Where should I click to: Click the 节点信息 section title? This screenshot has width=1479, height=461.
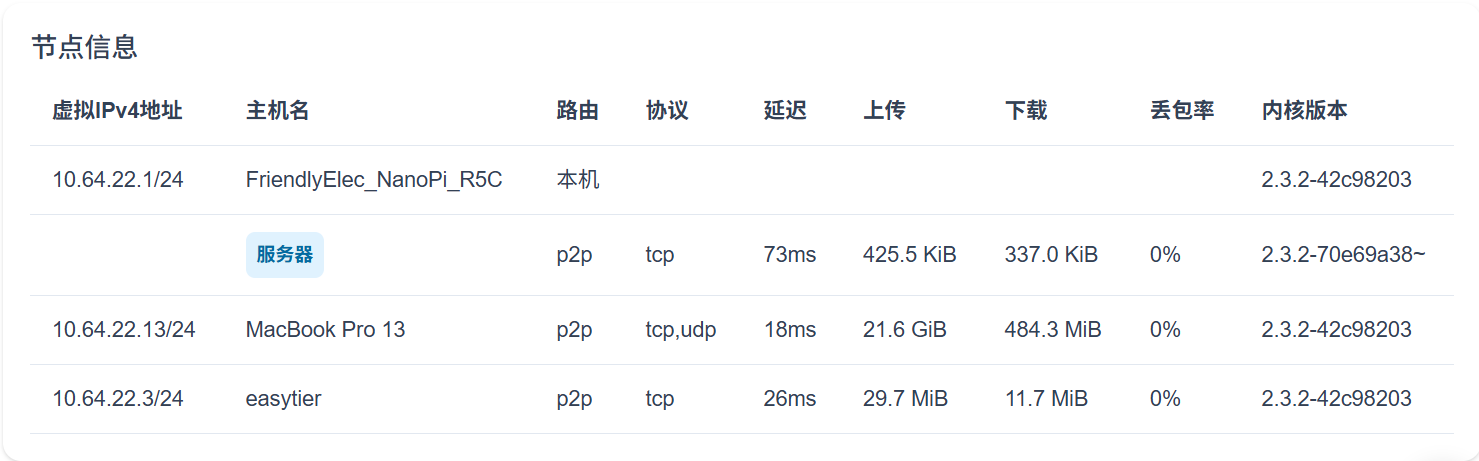[84, 47]
